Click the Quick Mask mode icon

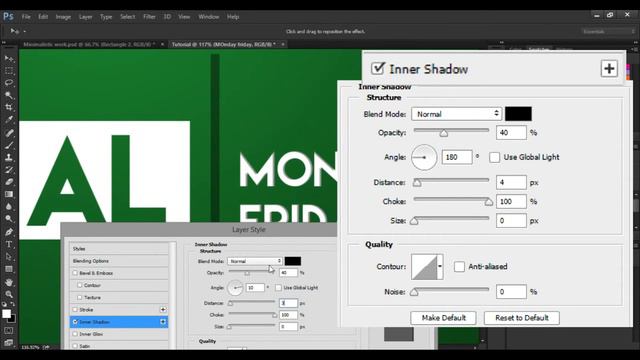[9, 330]
